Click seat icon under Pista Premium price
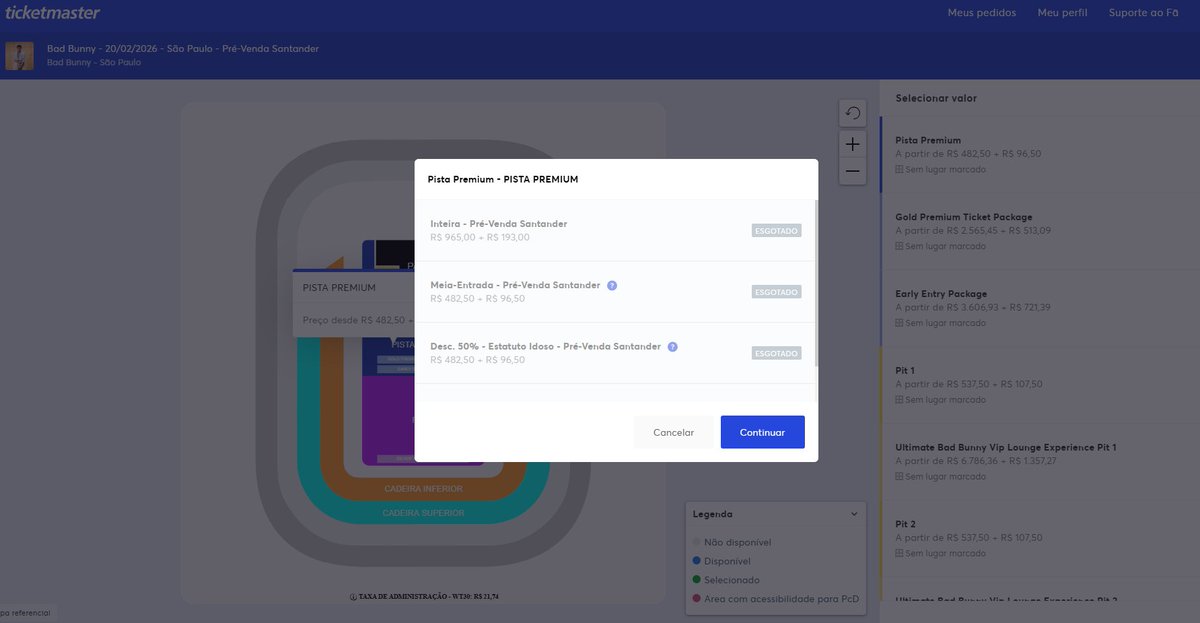Screen dimensions: 1200x623 [x=899, y=169]
